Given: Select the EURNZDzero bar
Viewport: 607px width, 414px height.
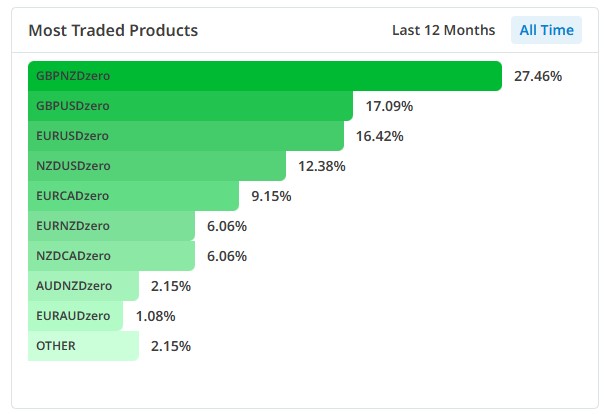Looking at the screenshot, I should tap(111, 226).
